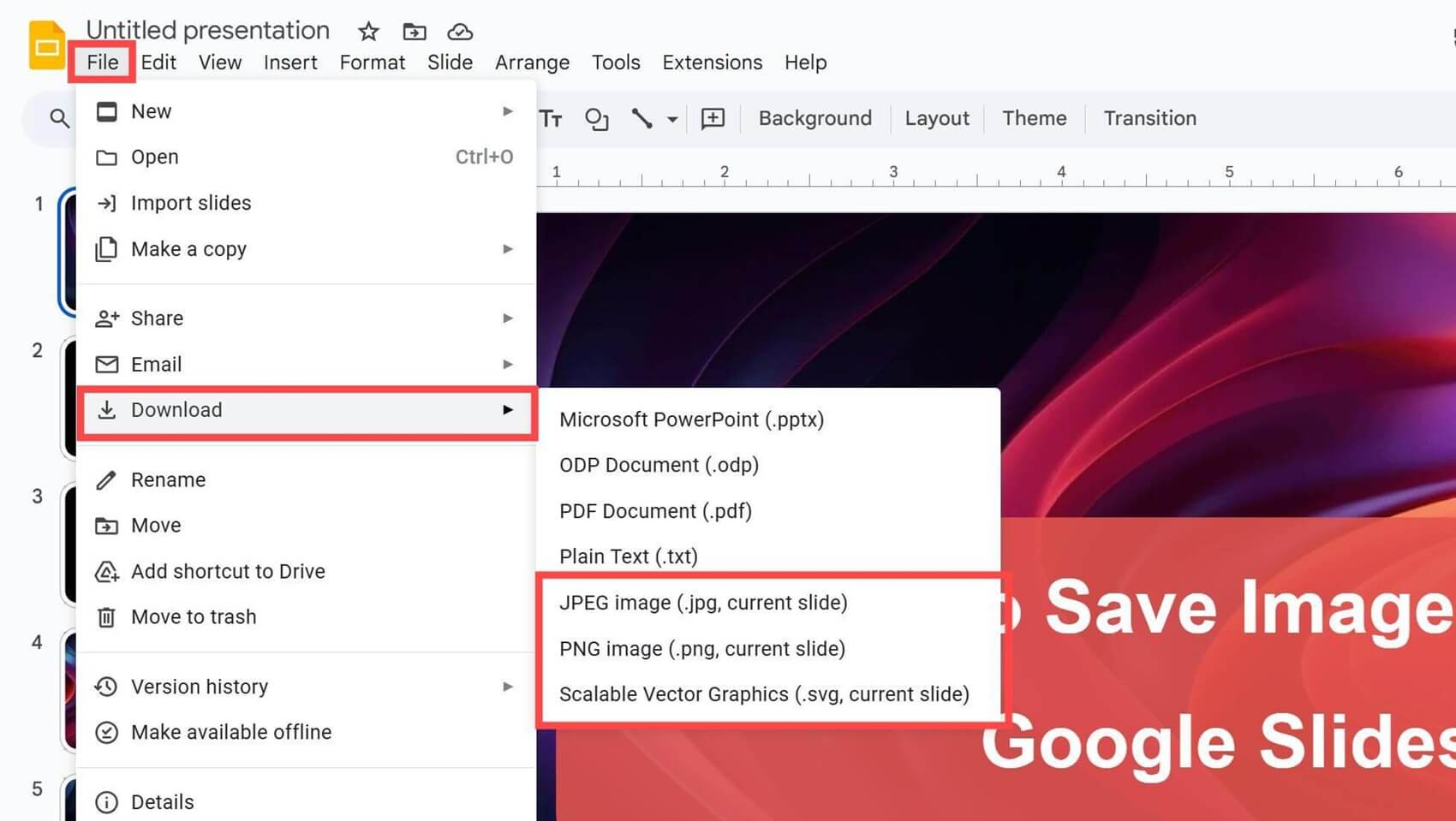Click the Import slides arrow icon
1456x821 pixels.
pyautogui.click(x=106, y=203)
